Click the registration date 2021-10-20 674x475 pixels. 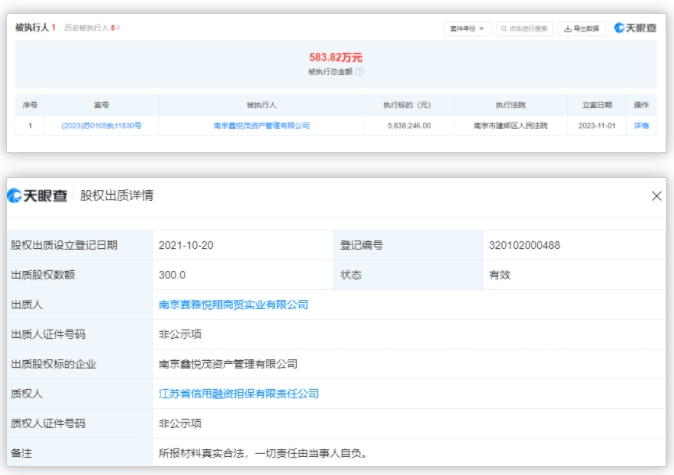186,245
